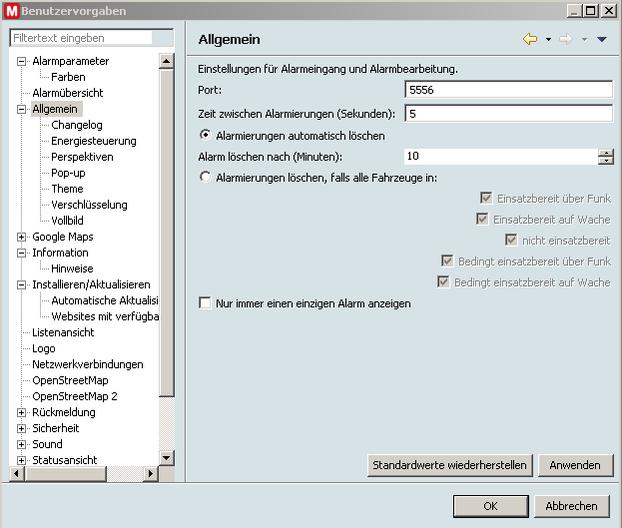Enable 'Nur immer einen einzigen Alarm anzeigen'

206,303
